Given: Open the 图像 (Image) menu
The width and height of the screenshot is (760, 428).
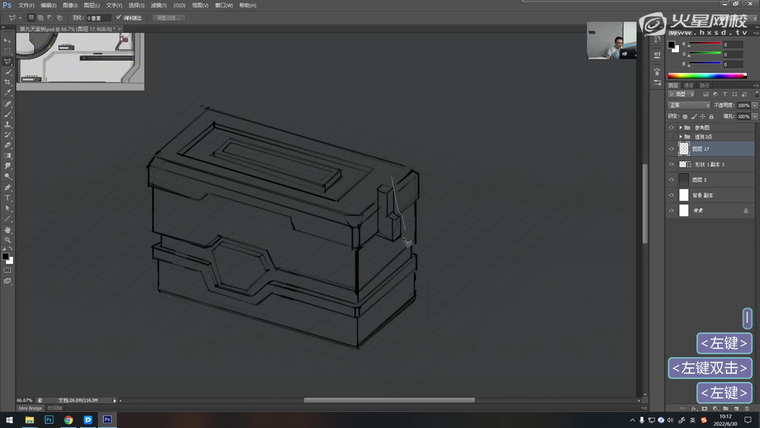Looking at the screenshot, I should tap(69, 5).
